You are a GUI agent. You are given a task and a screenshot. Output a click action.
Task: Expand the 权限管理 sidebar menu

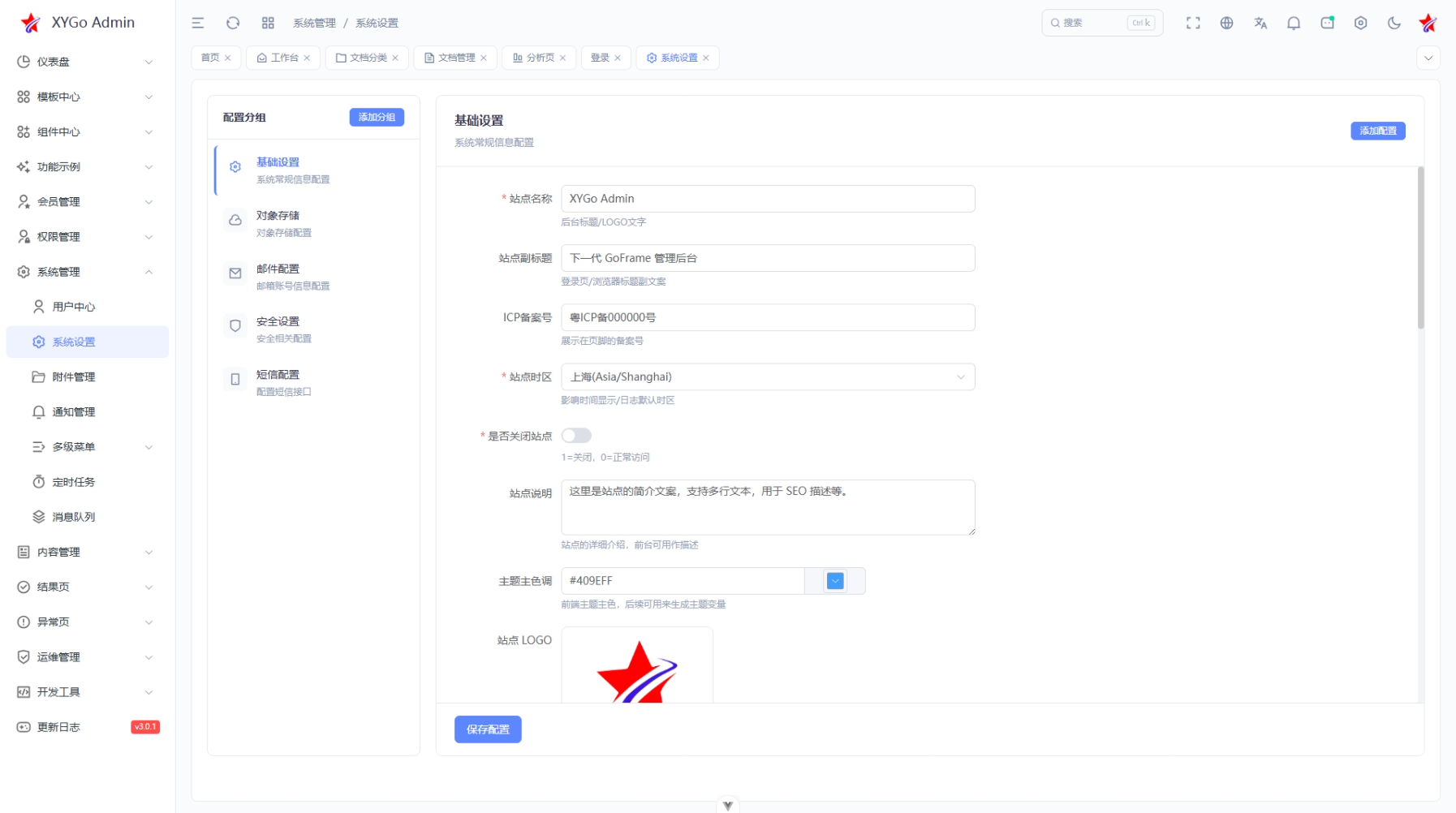point(87,236)
